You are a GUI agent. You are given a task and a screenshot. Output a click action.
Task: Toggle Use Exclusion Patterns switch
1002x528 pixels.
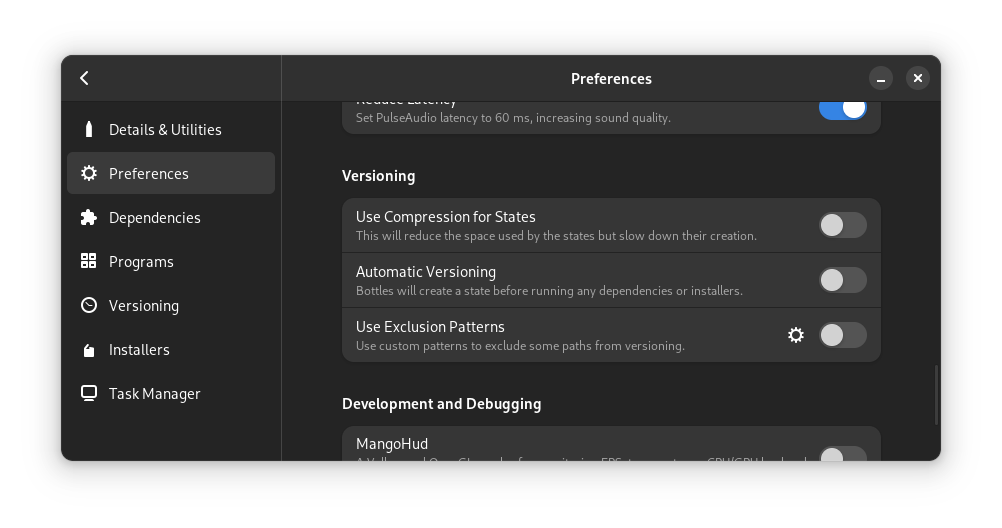842,335
